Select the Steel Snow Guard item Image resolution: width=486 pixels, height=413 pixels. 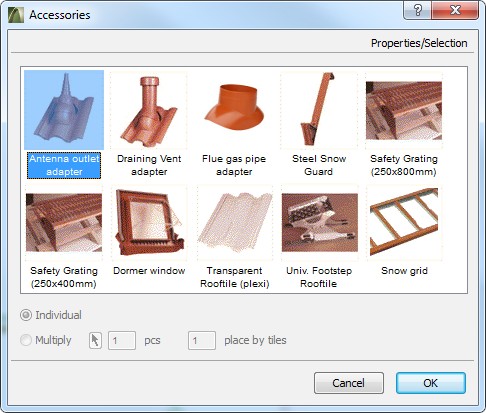click(x=319, y=111)
